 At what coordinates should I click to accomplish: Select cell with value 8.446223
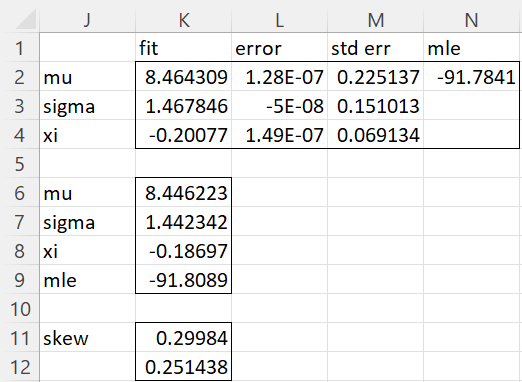[184, 192]
